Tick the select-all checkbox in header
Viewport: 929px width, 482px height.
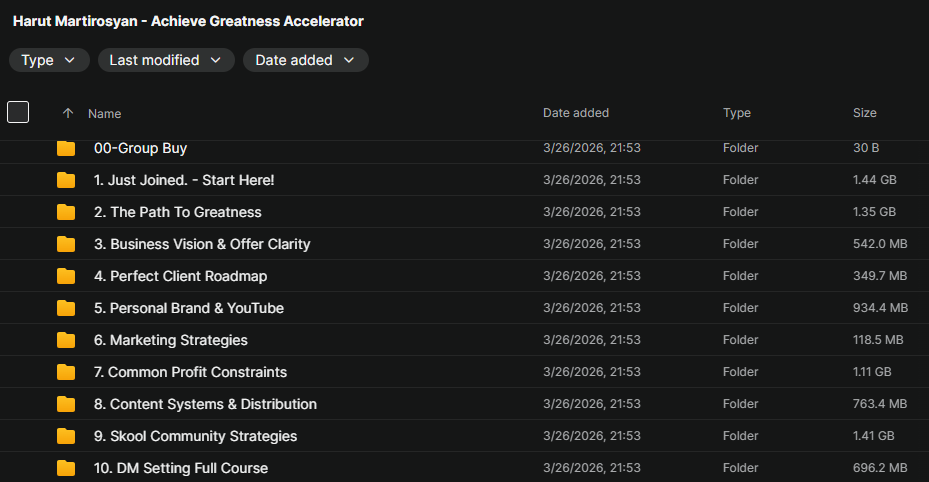pyautogui.click(x=18, y=112)
